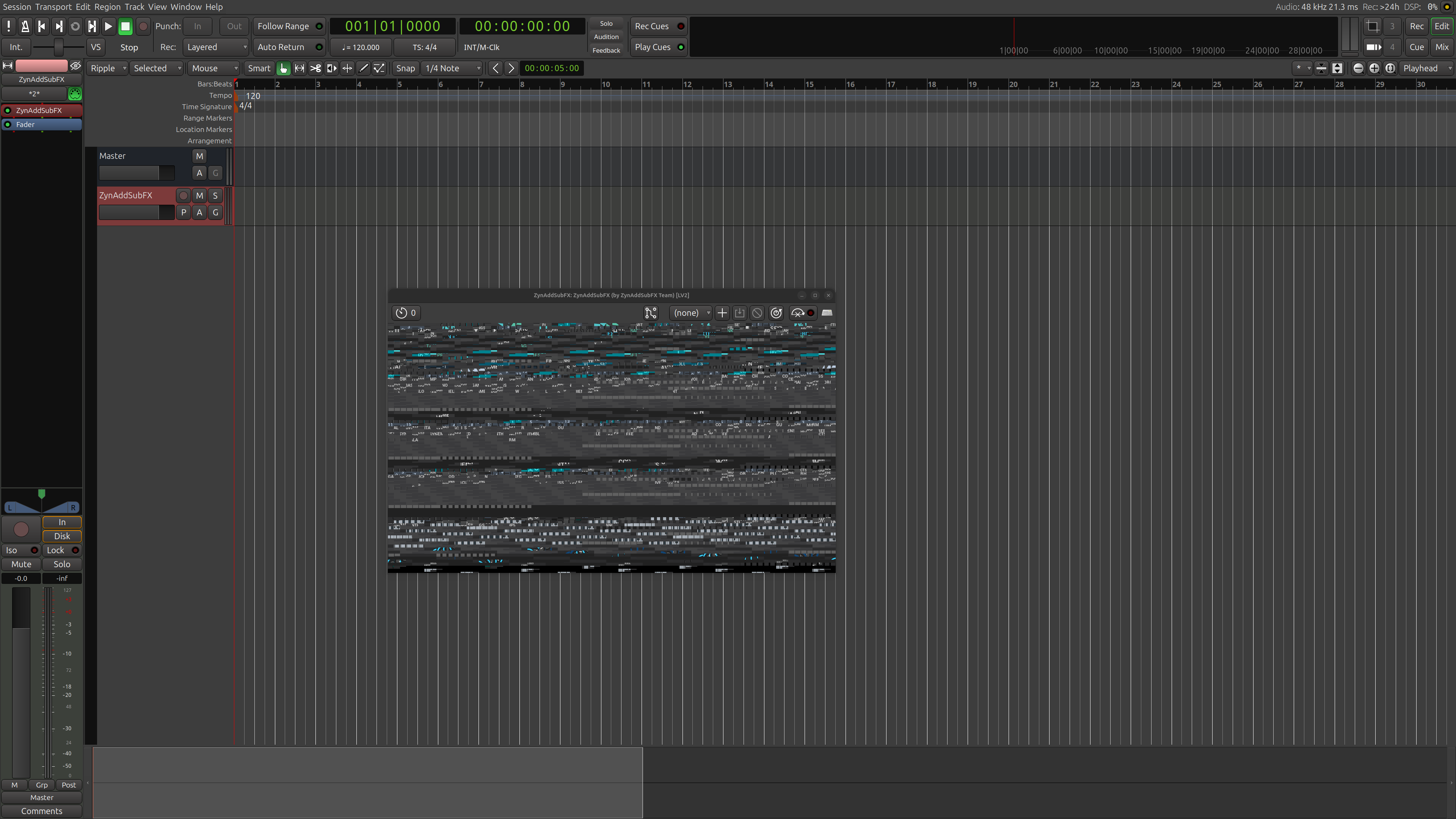This screenshot has height=819, width=1456.
Task: Click the mixer strip gain fader
Action: (21, 678)
